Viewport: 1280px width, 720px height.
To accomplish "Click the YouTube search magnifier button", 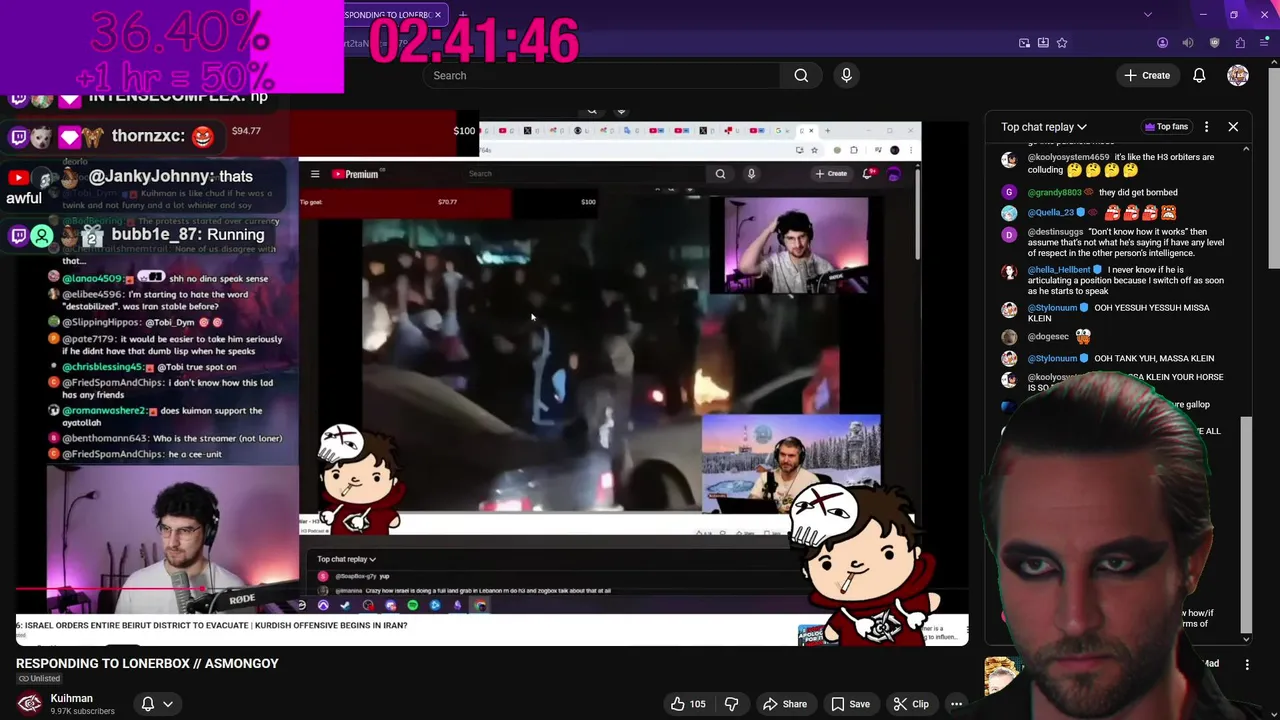I will (x=801, y=75).
